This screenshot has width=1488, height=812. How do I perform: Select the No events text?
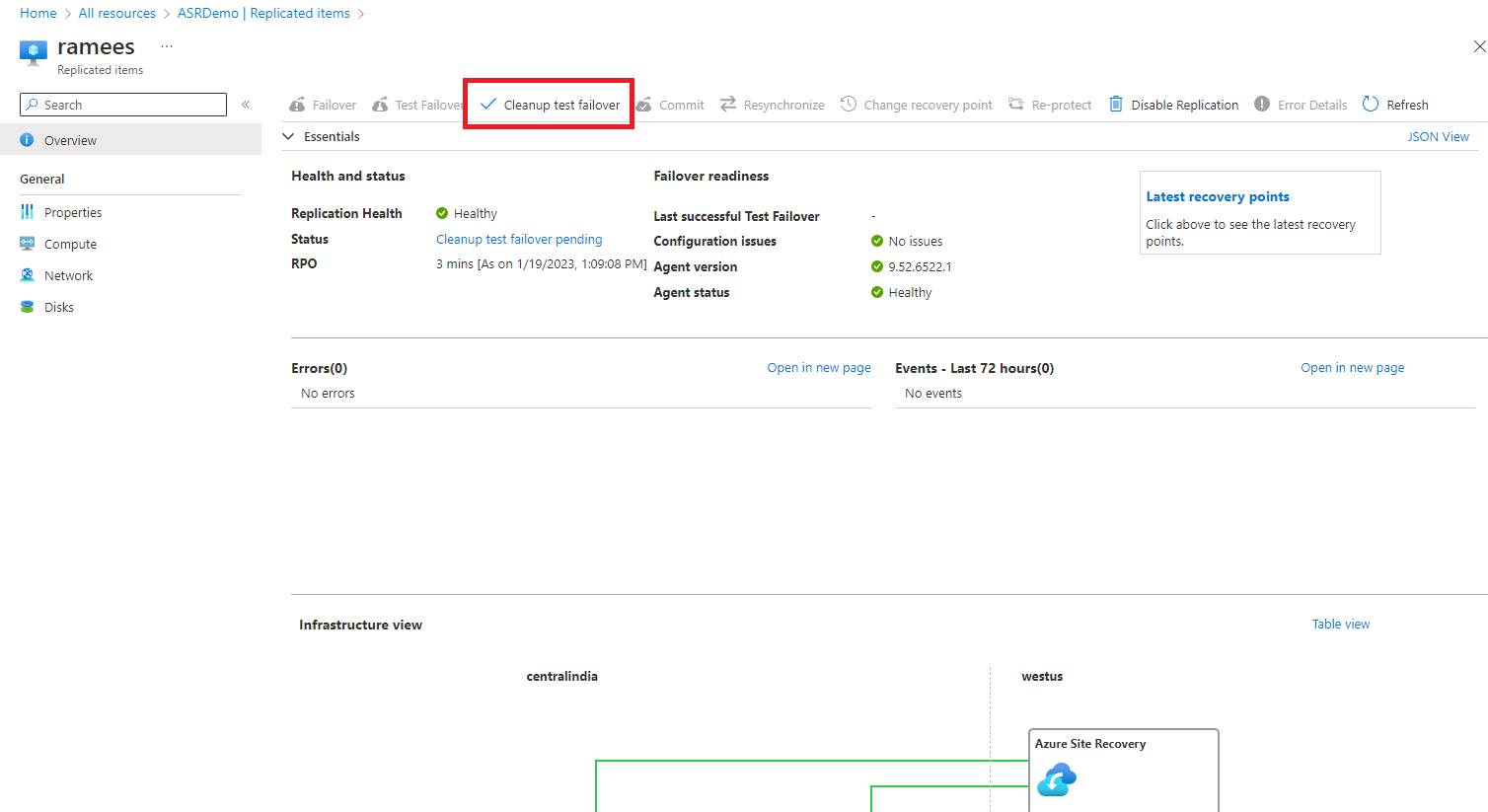pyautogui.click(x=933, y=393)
